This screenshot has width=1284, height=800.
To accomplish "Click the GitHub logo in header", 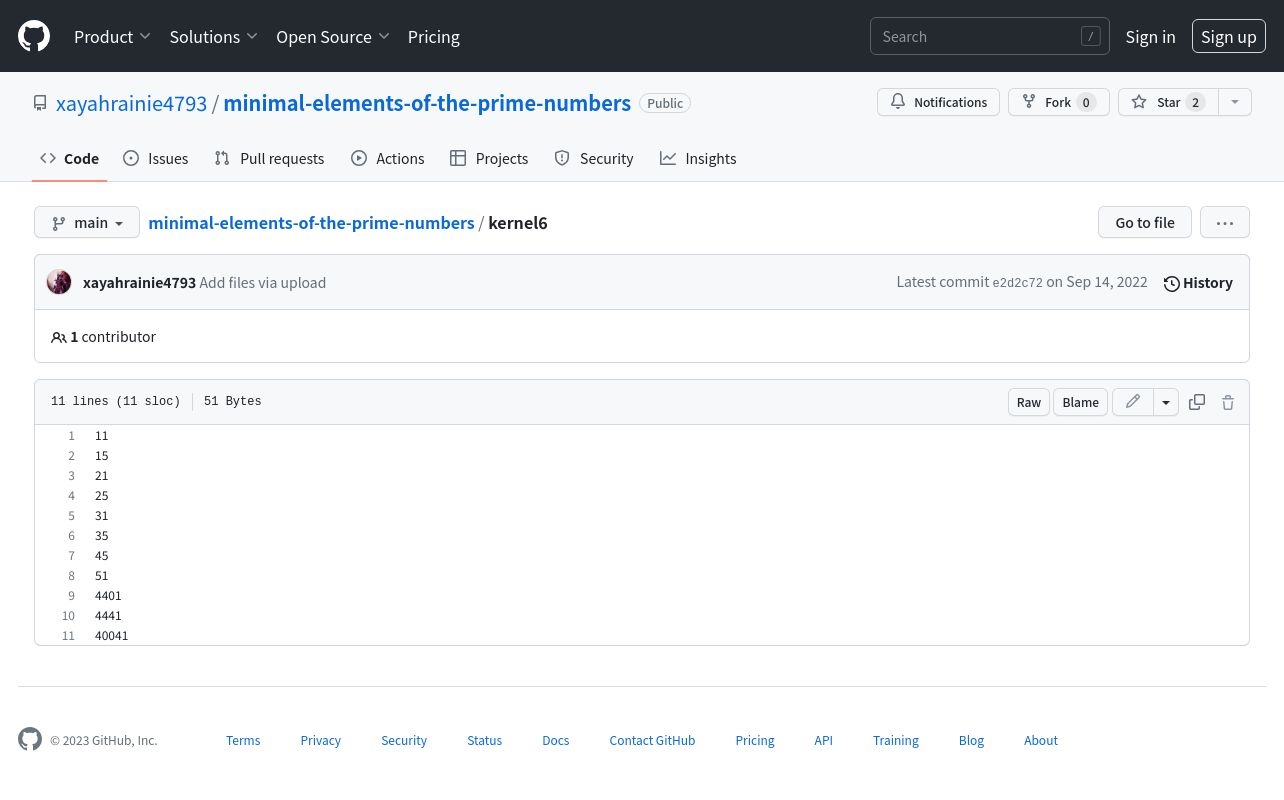I will (34, 36).
